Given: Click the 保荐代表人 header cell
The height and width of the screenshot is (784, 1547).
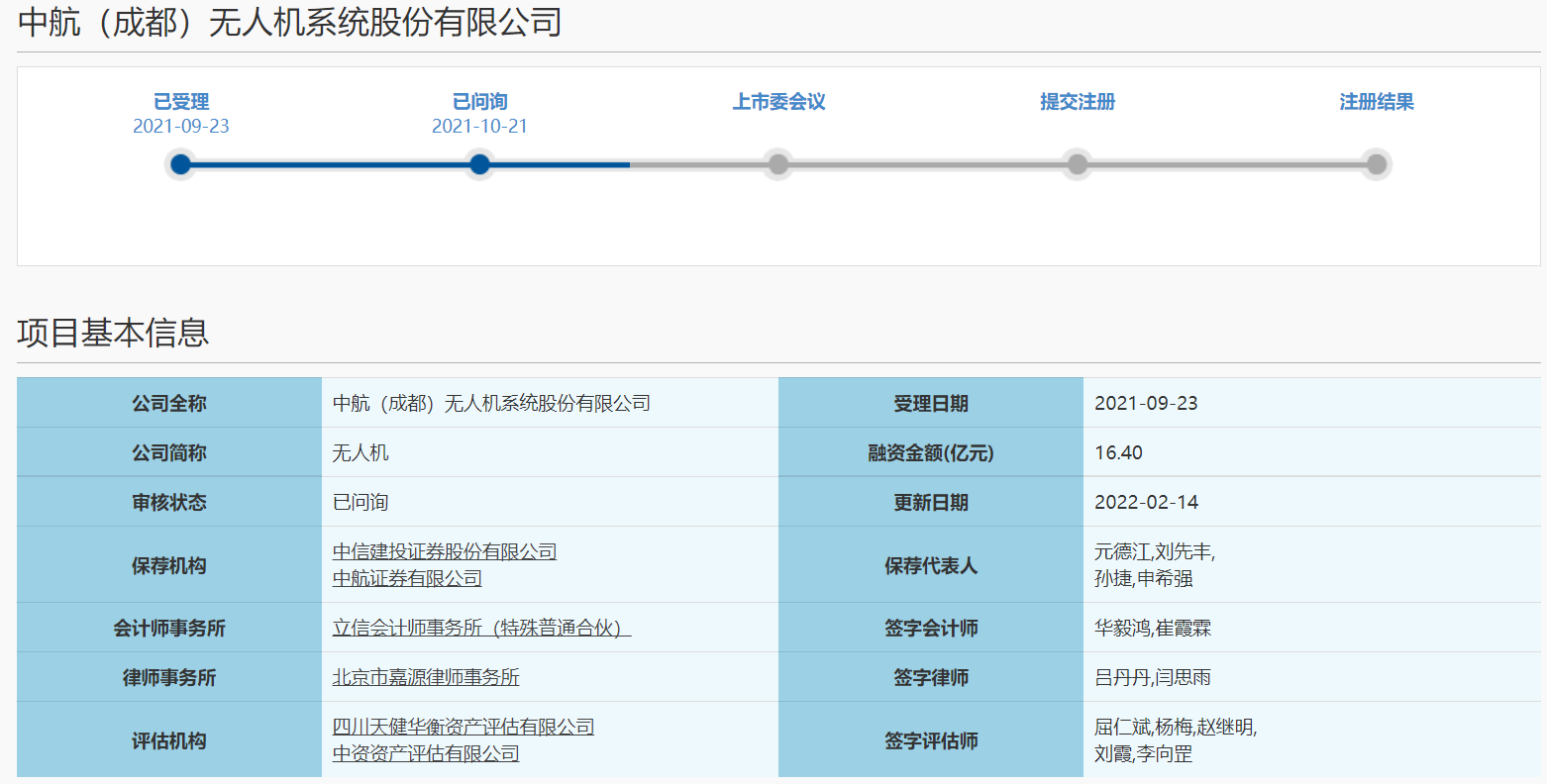Looking at the screenshot, I should click(931, 565).
